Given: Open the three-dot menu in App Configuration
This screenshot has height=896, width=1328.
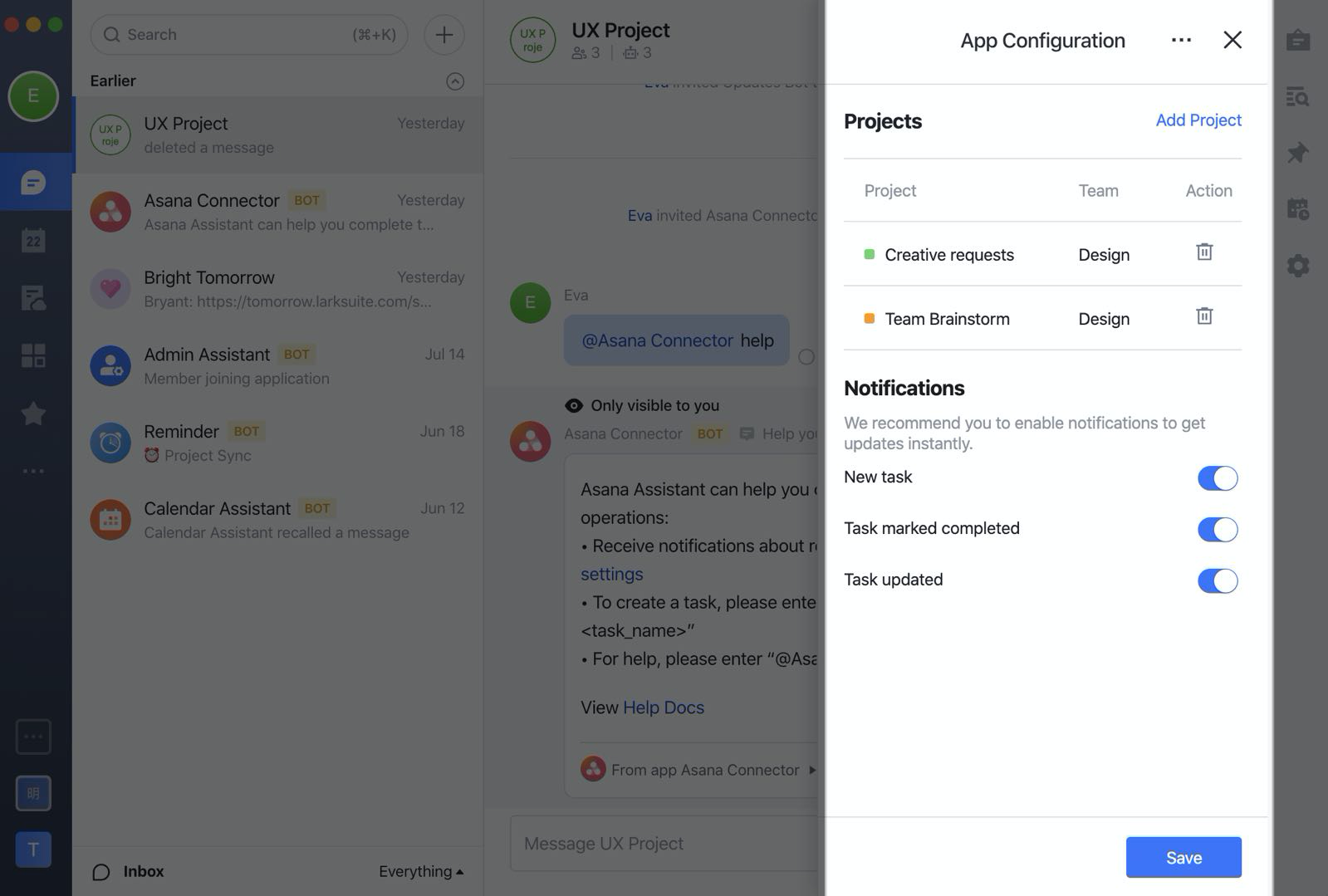Looking at the screenshot, I should point(1181,40).
